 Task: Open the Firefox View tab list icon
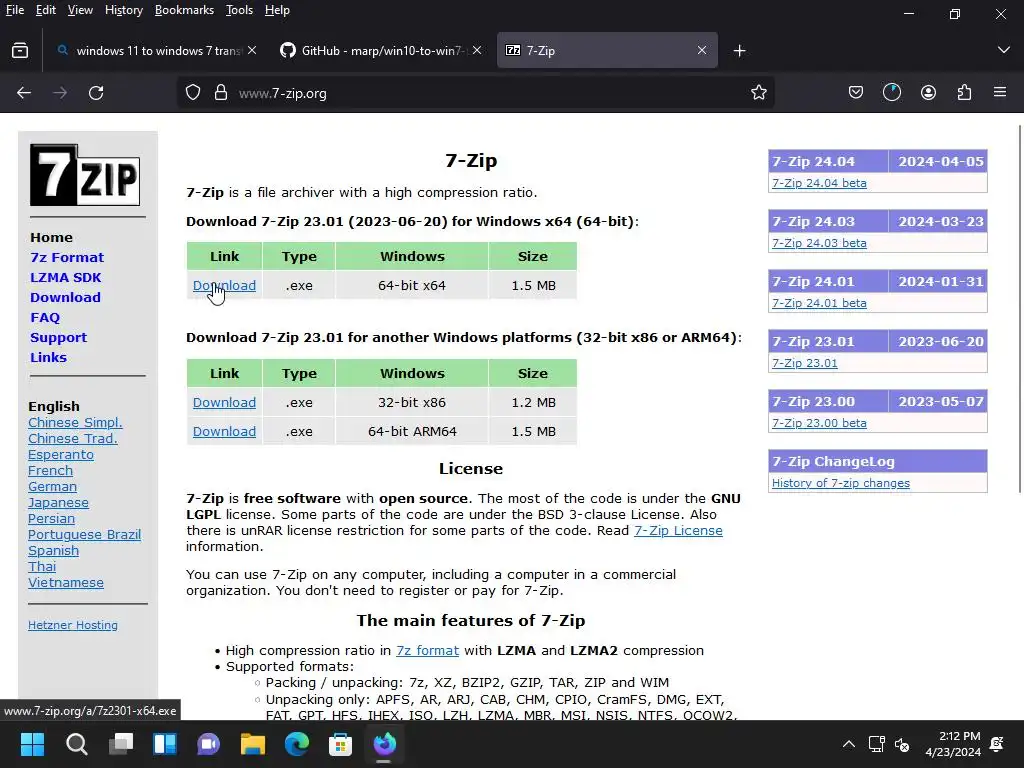20,50
